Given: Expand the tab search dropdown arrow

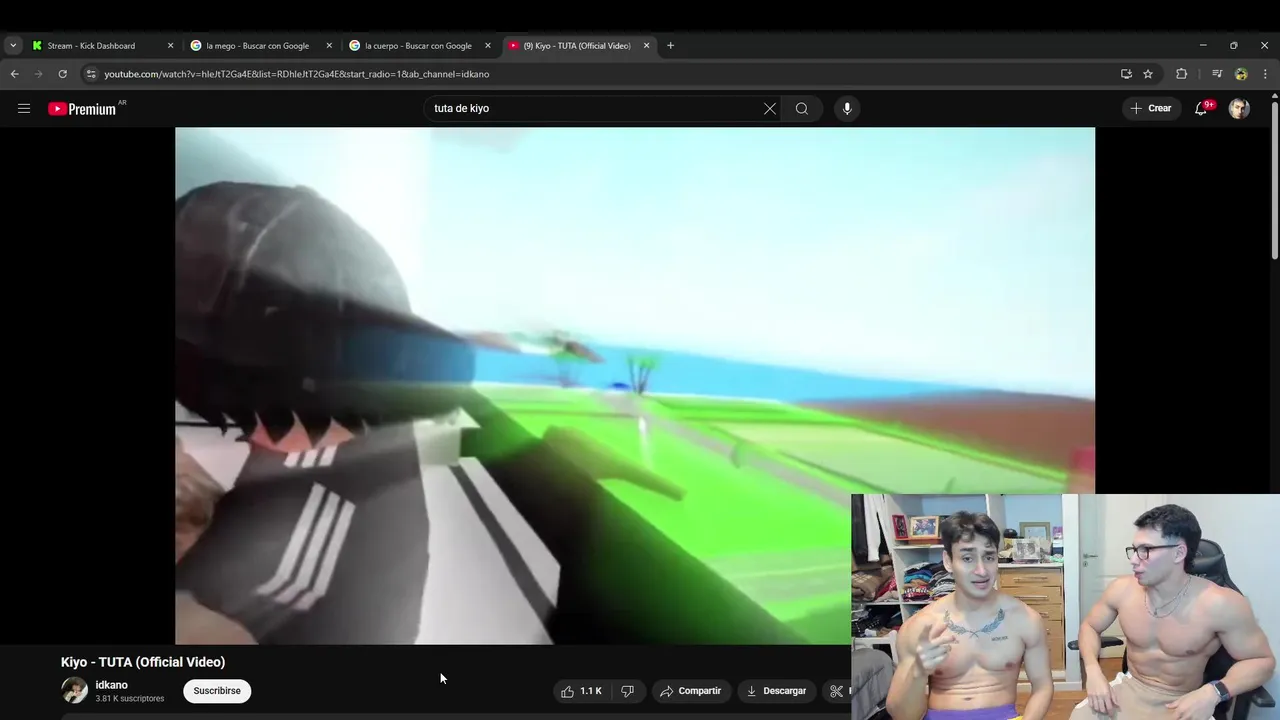Looking at the screenshot, I should 13,45.
